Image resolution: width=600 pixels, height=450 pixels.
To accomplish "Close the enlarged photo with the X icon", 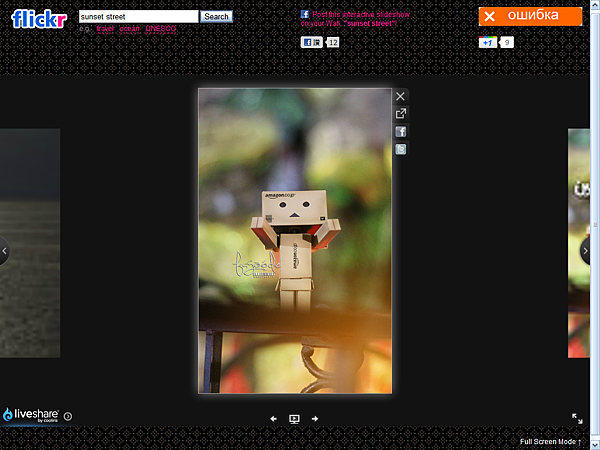I will click(x=400, y=96).
